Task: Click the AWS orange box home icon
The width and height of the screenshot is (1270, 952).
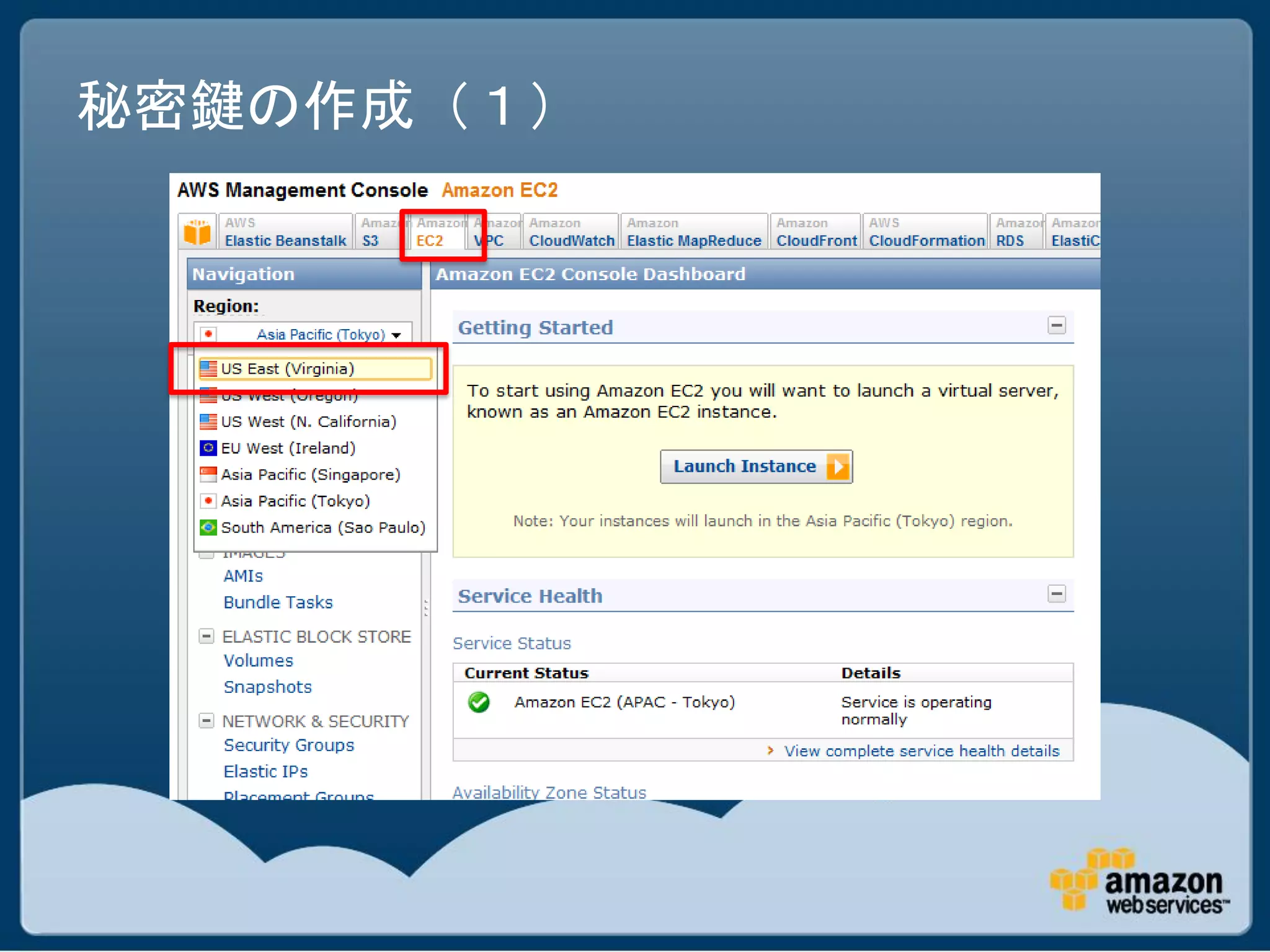Action: pyautogui.click(x=197, y=232)
